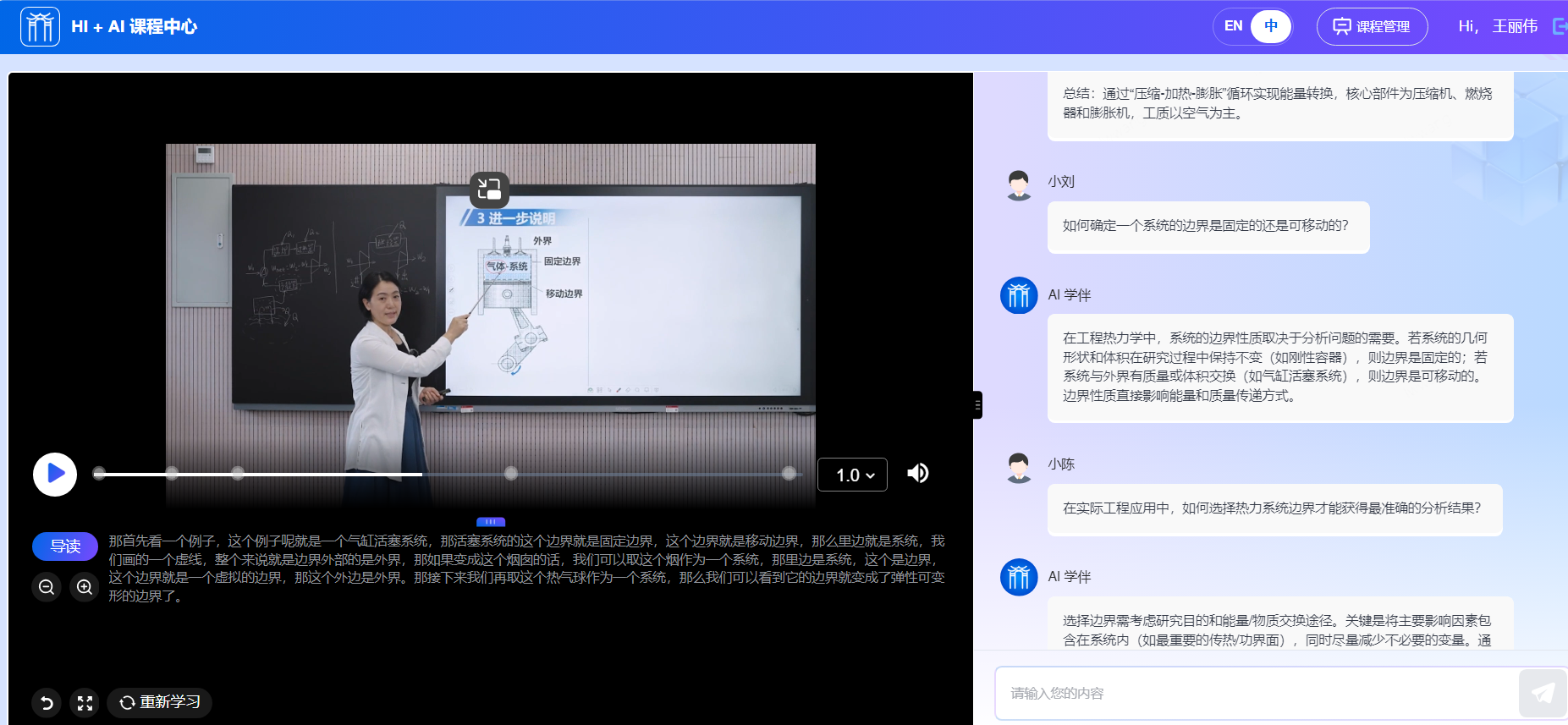This screenshot has width=1568, height=725.
Task: Click the swap video and slide icon
Action: [x=489, y=189]
